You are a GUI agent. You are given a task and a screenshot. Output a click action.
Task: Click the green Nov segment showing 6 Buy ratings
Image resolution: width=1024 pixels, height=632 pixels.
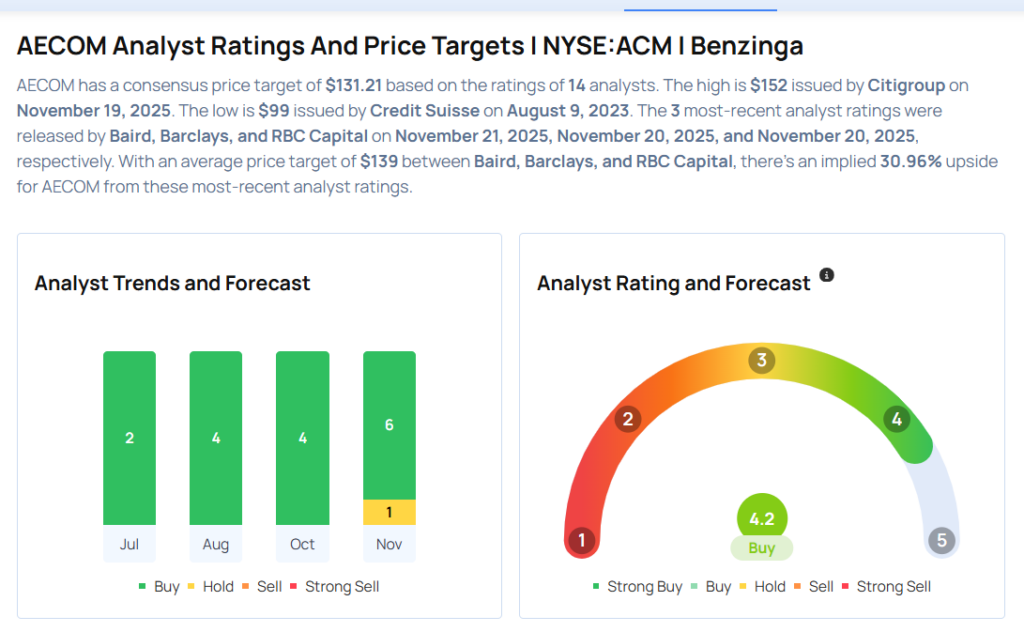pyautogui.click(x=389, y=425)
